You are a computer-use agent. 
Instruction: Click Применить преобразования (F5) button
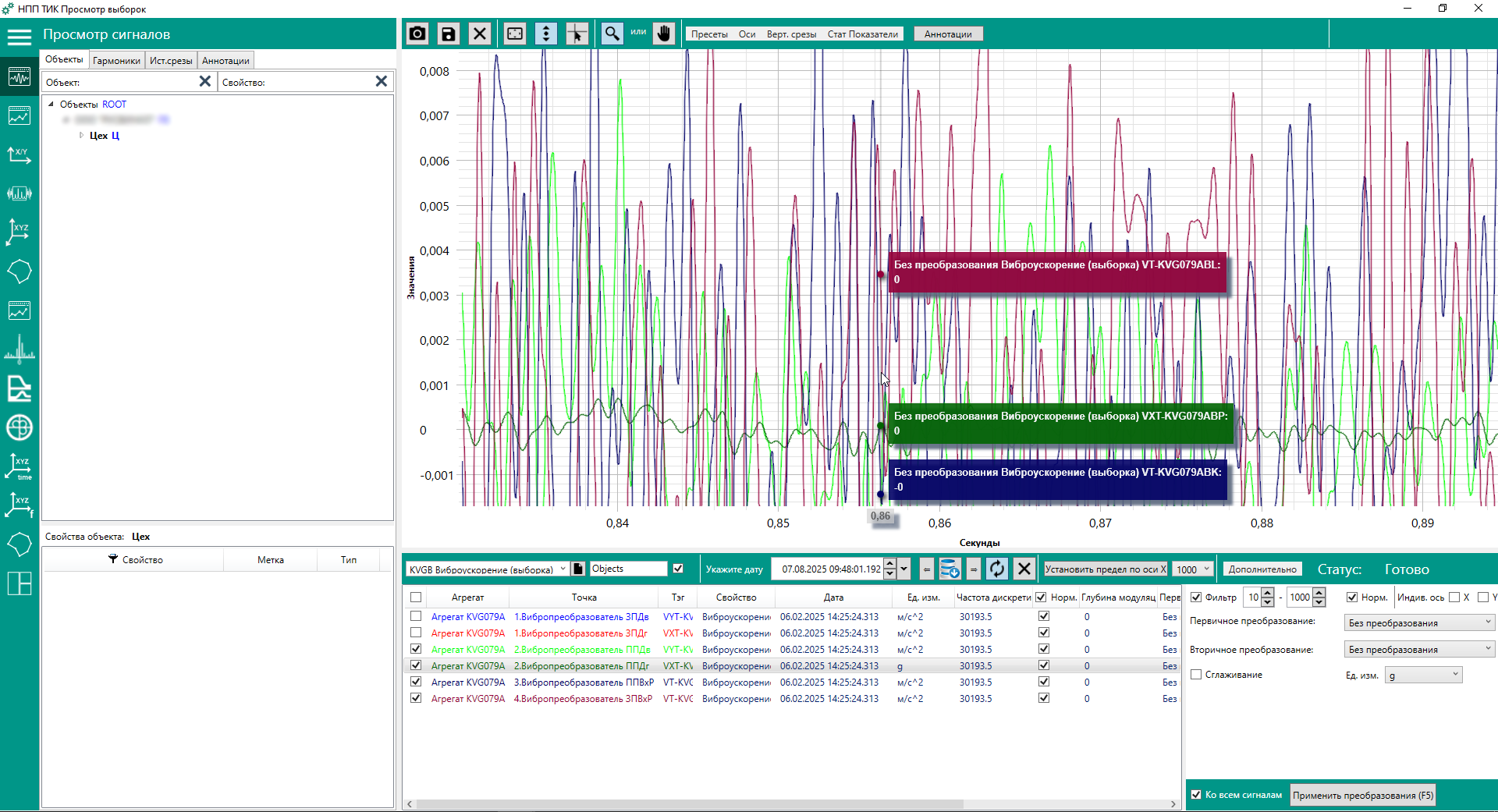[1363, 796]
